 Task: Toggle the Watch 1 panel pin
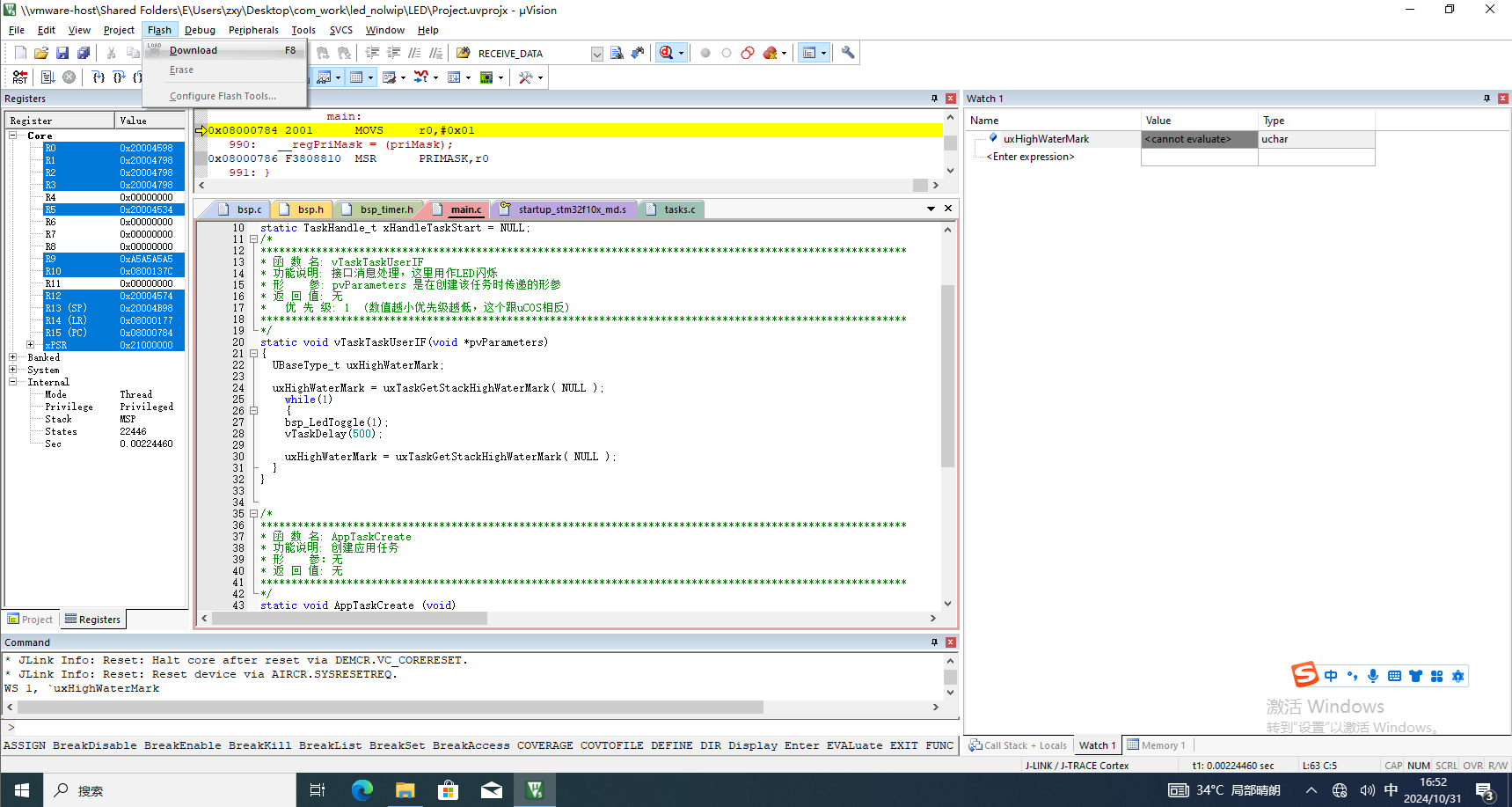click(1486, 99)
